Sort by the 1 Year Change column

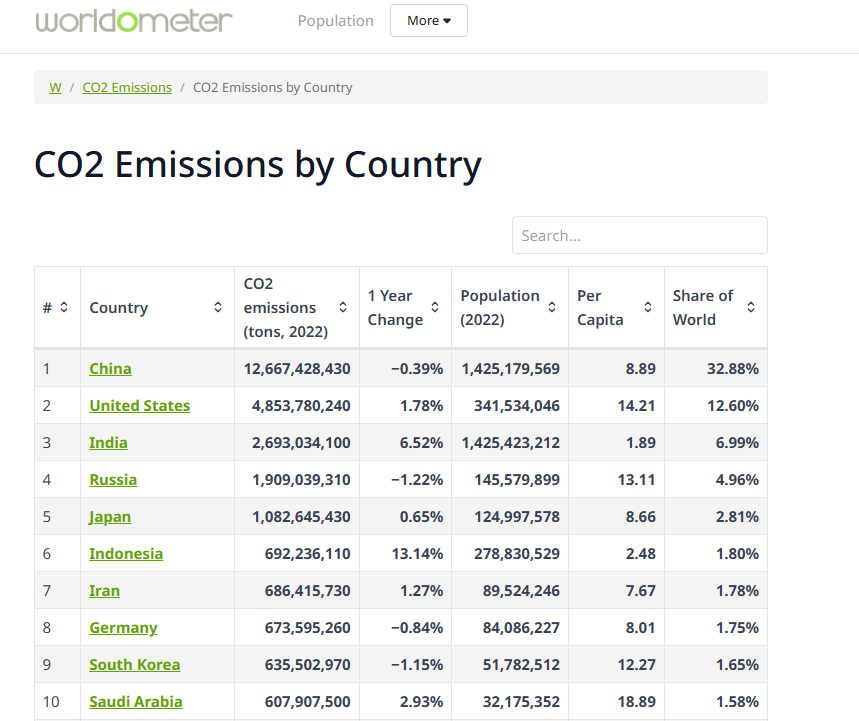click(x=433, y=307)
